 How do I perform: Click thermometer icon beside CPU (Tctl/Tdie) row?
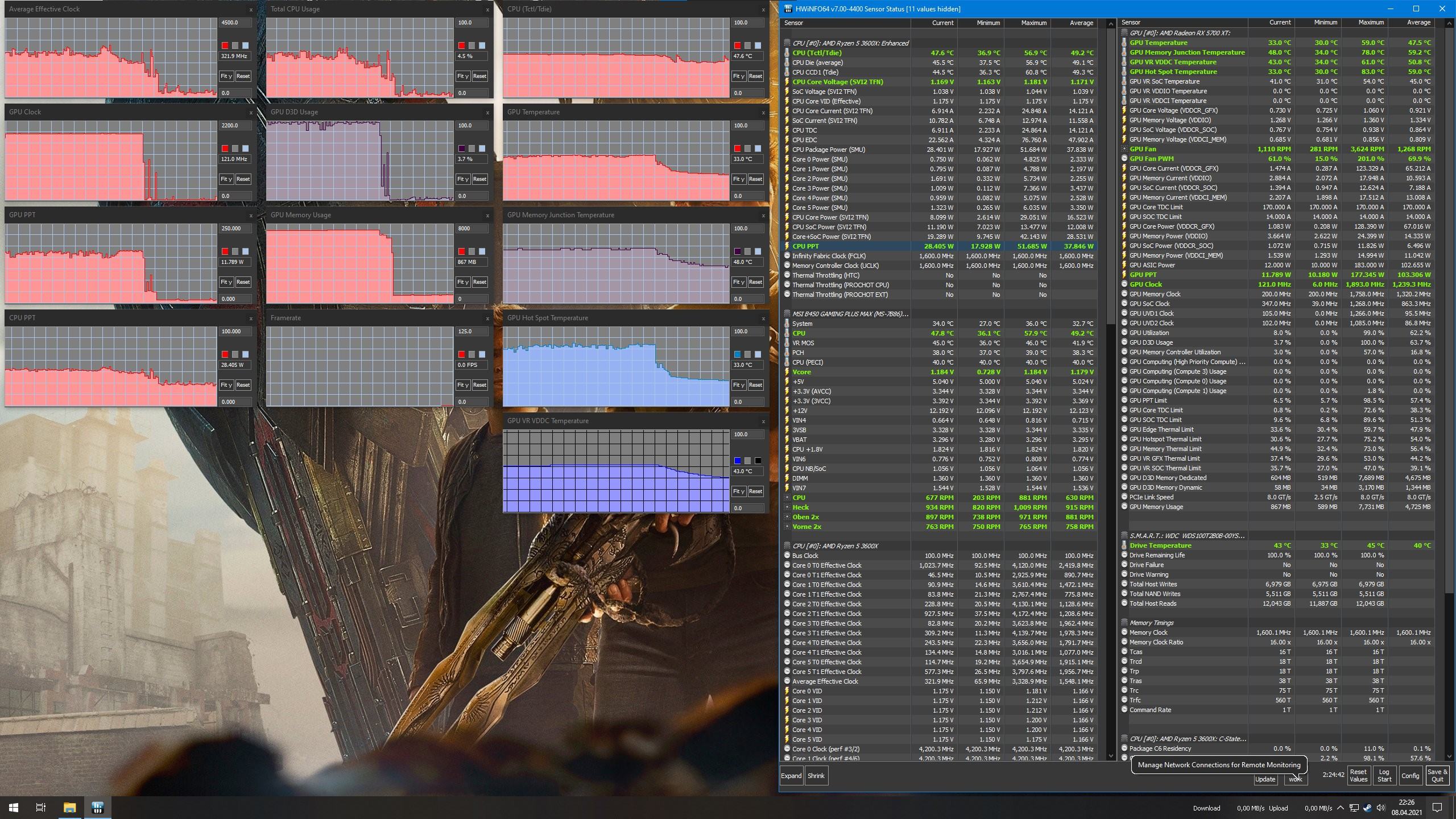pos(787,53)
